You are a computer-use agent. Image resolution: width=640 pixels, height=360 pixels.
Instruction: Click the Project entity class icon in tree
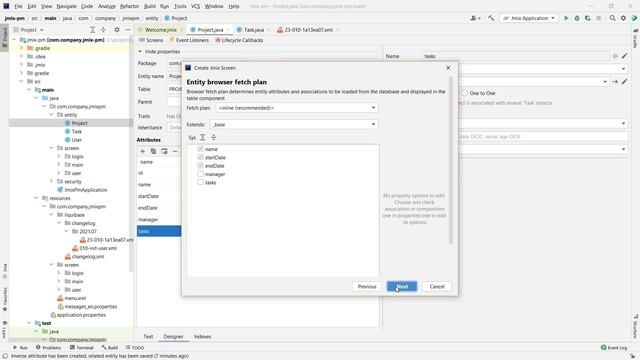pyautogui.click(x=68, y=123)
